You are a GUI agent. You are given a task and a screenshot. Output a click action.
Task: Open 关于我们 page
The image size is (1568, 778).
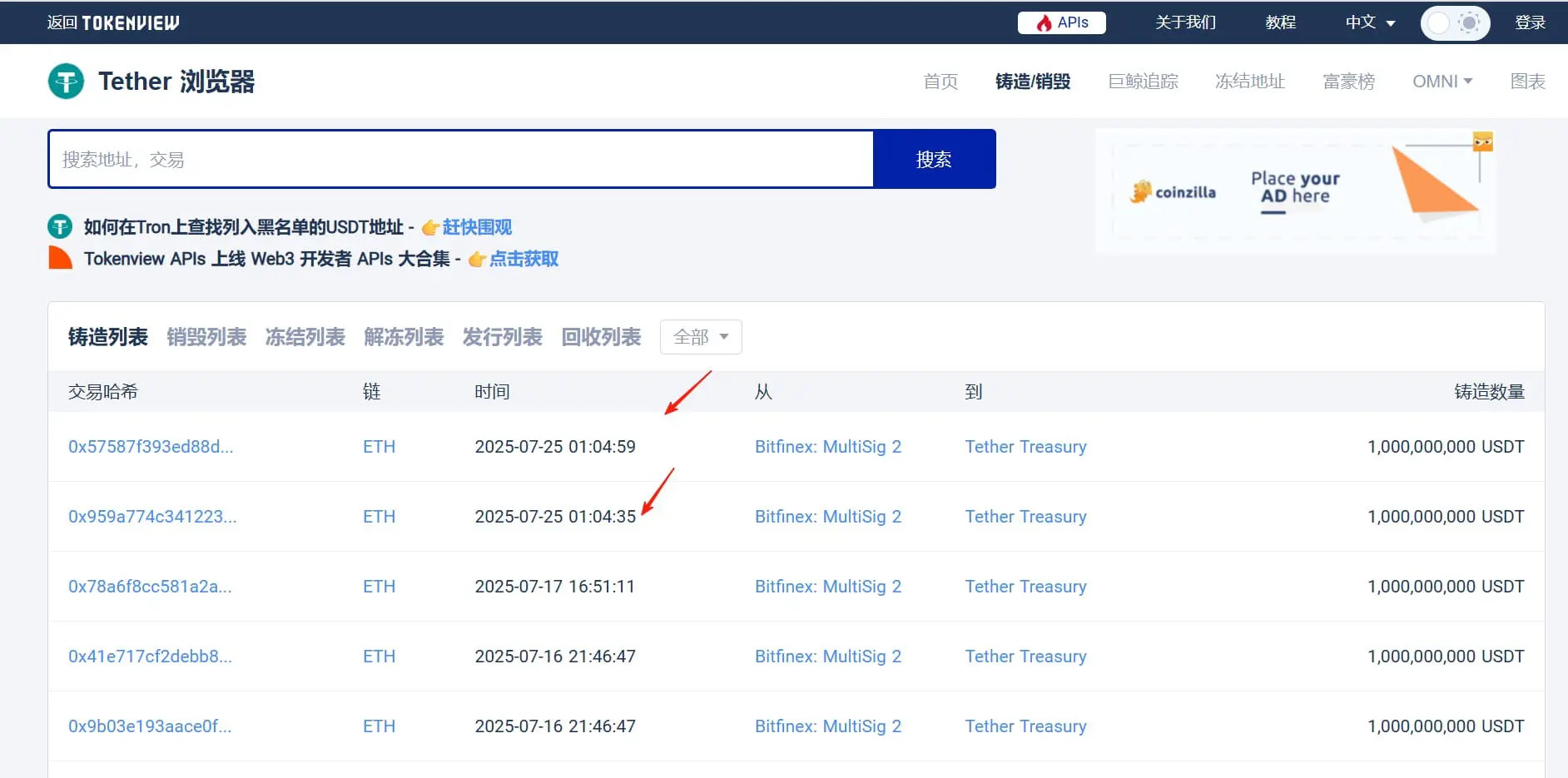click(1185, 22)
